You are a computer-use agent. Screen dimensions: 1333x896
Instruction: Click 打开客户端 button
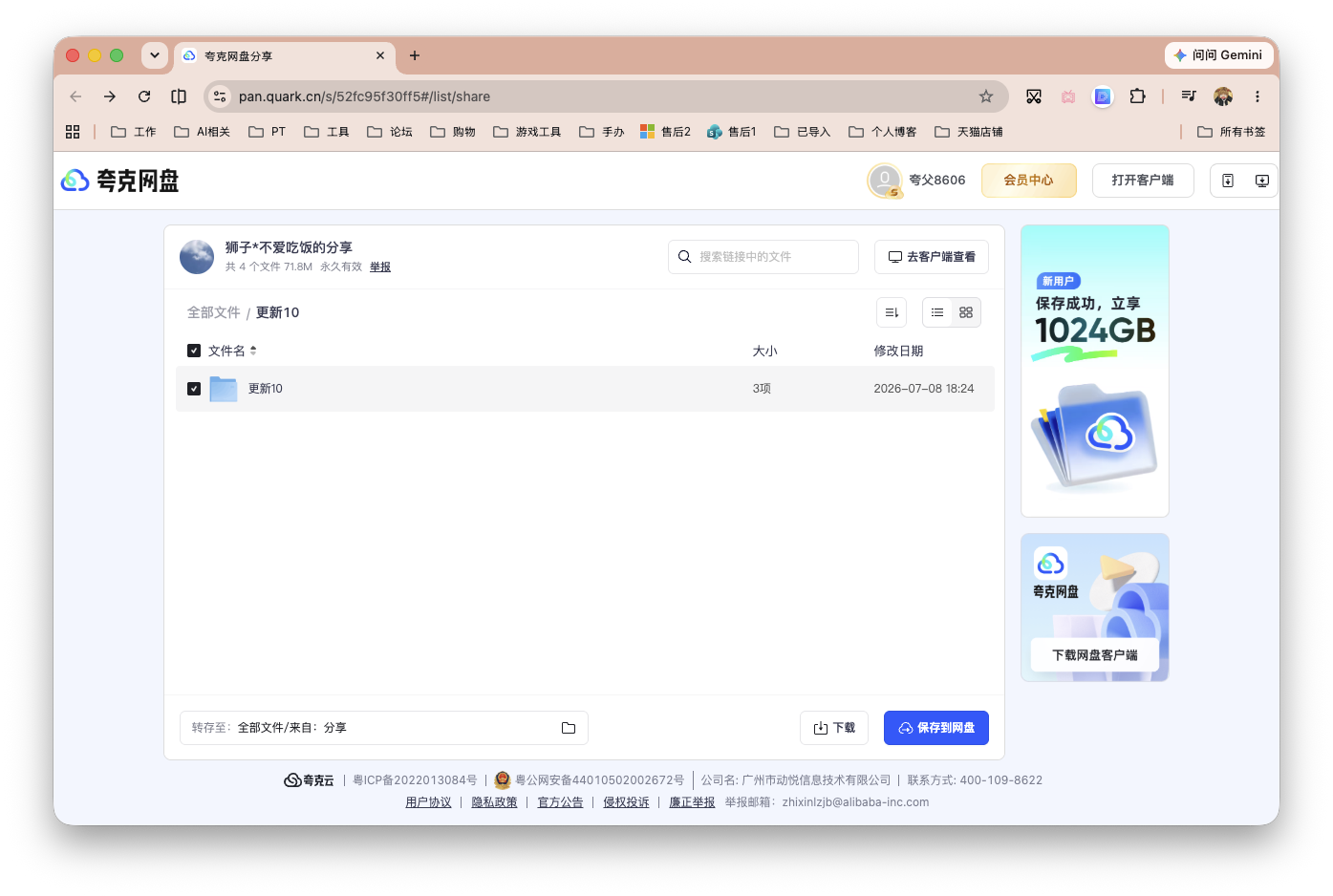pyautogui.click(x=1143, y=181)
